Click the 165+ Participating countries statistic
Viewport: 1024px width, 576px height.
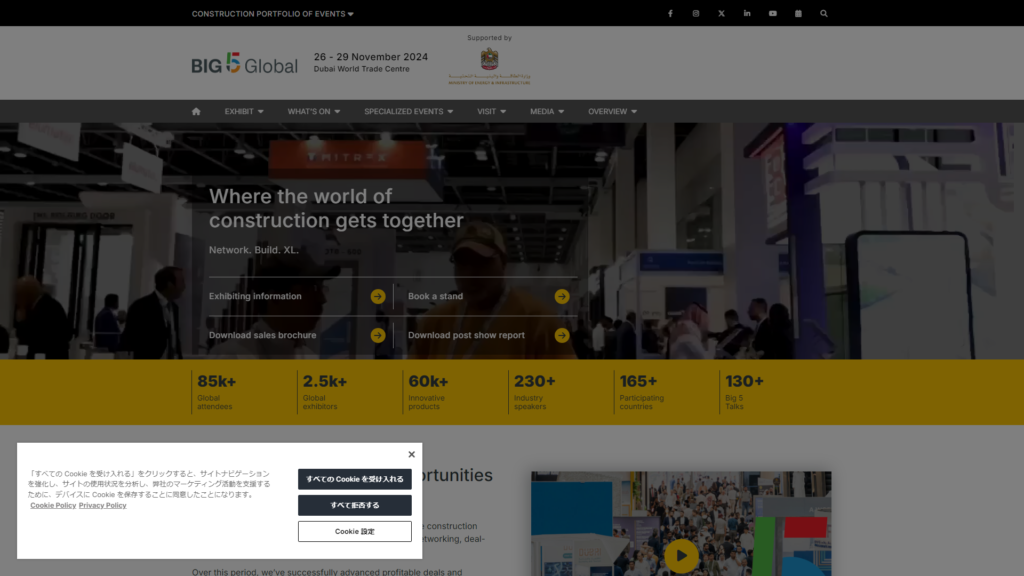642,392
